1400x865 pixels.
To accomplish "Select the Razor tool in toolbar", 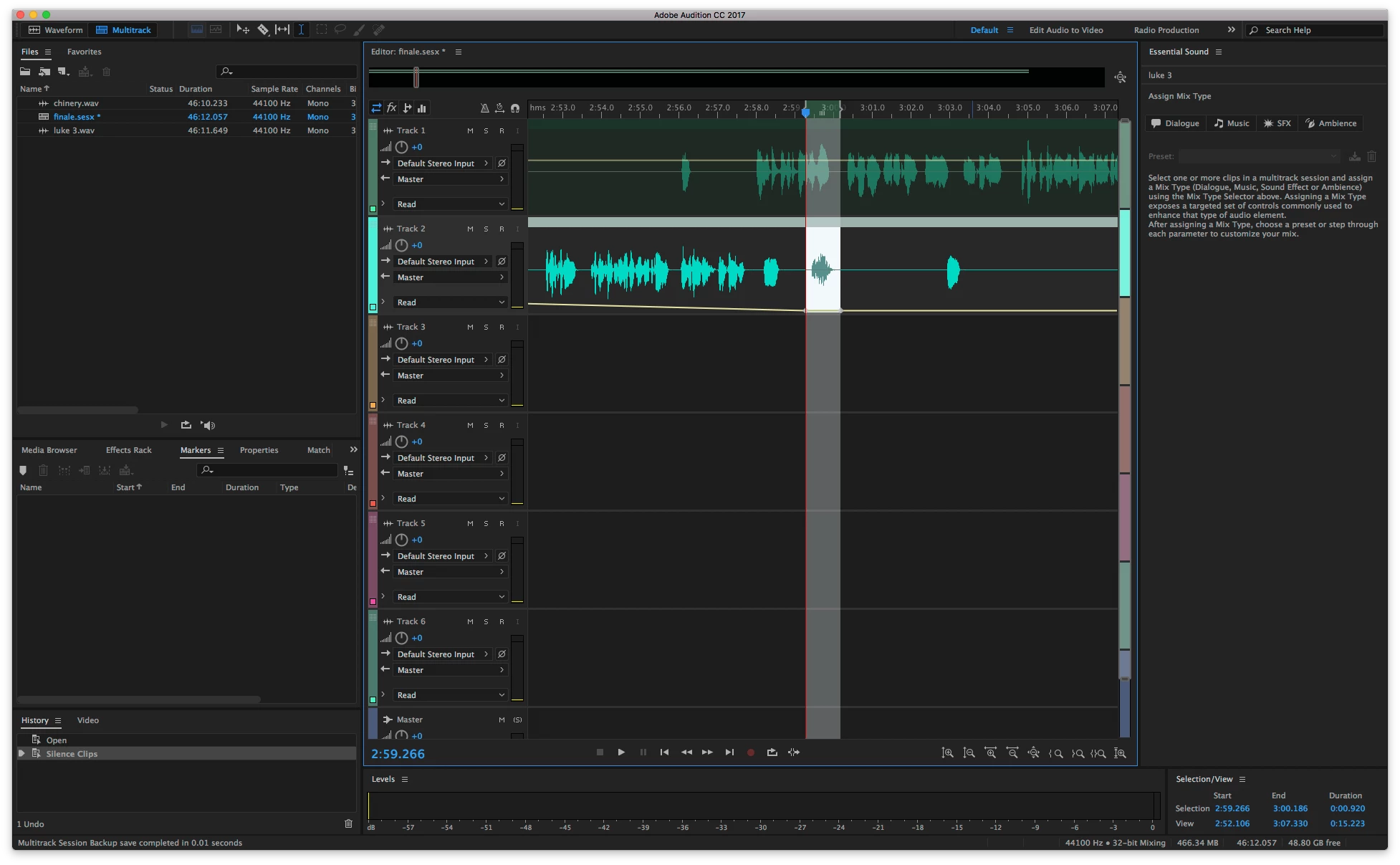I will click(263, 29).
